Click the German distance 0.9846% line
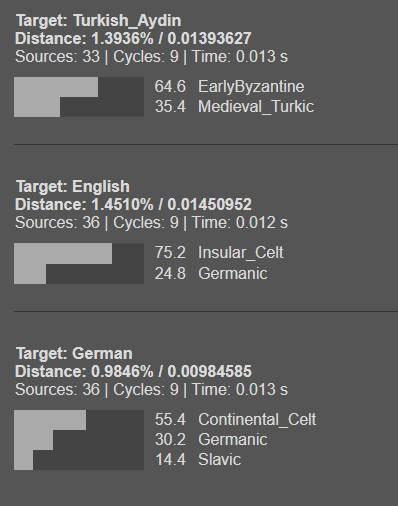The height and width of the screenshot is (506, 398). click(x=133, y=371)
